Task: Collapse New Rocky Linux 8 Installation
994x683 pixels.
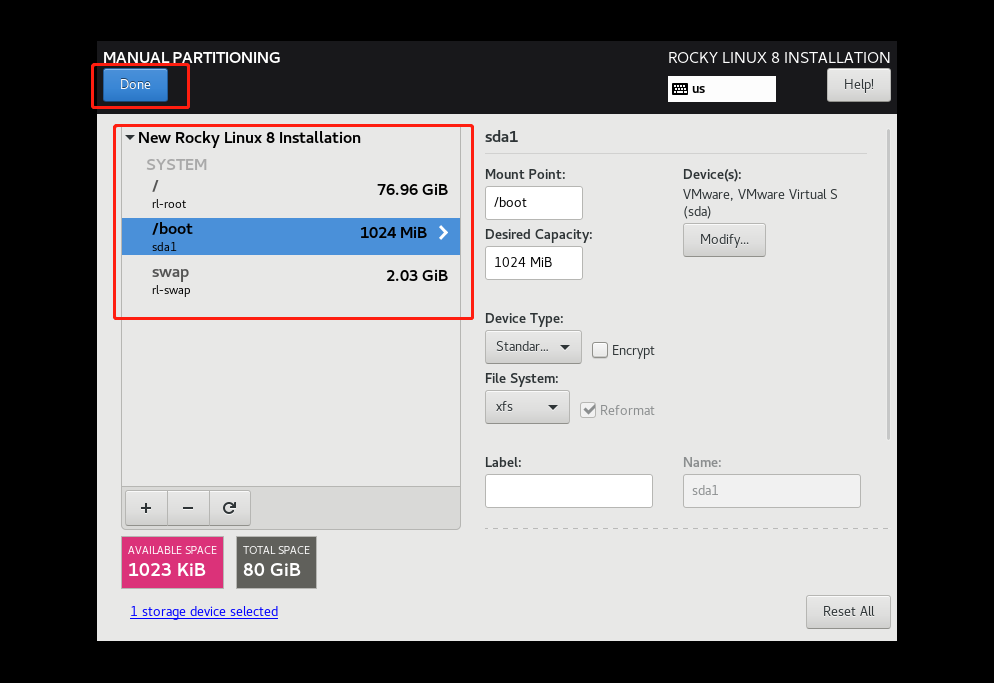Action: coord(130,138)
